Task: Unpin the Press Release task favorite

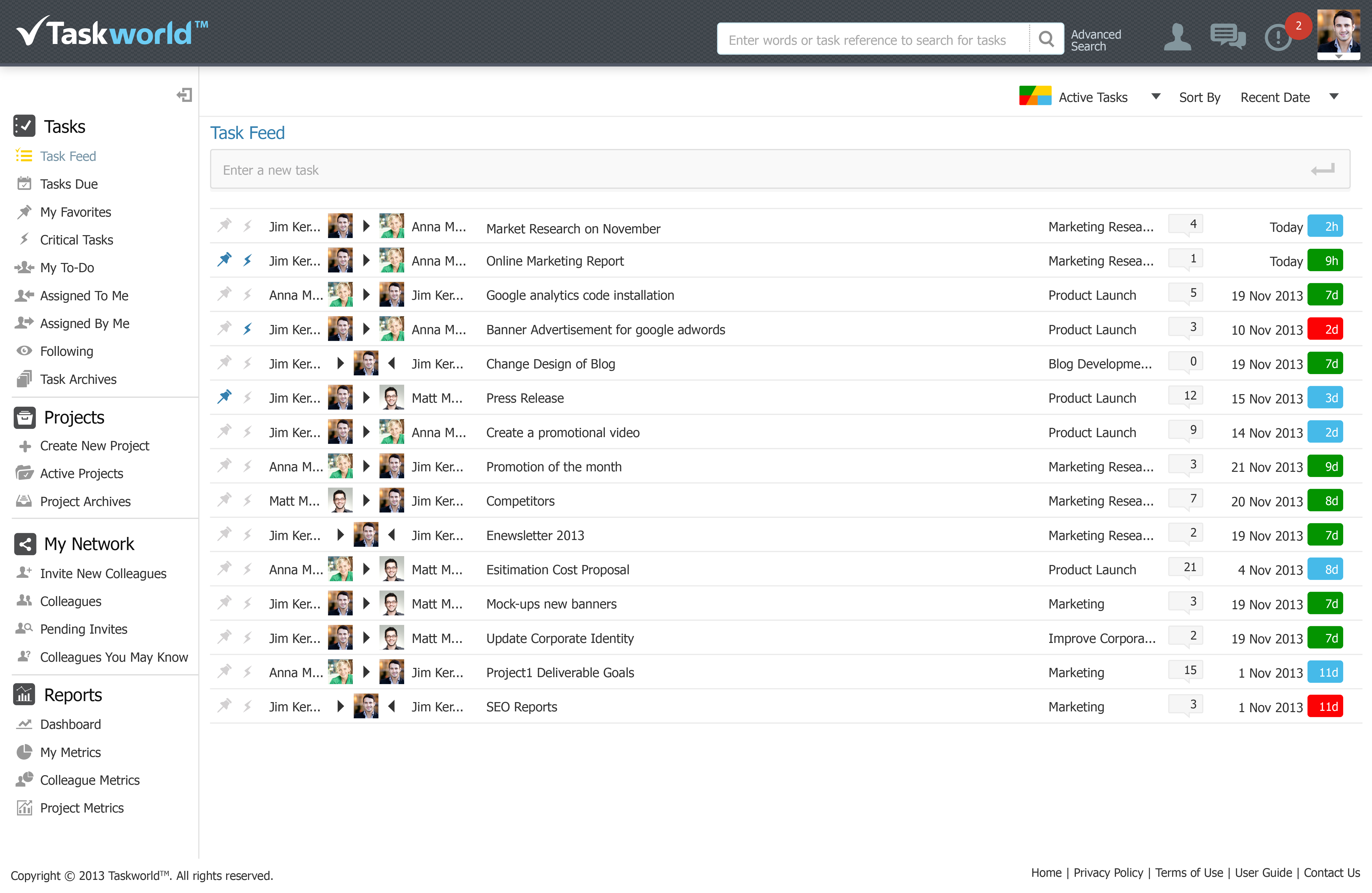Action: point(224,397)
